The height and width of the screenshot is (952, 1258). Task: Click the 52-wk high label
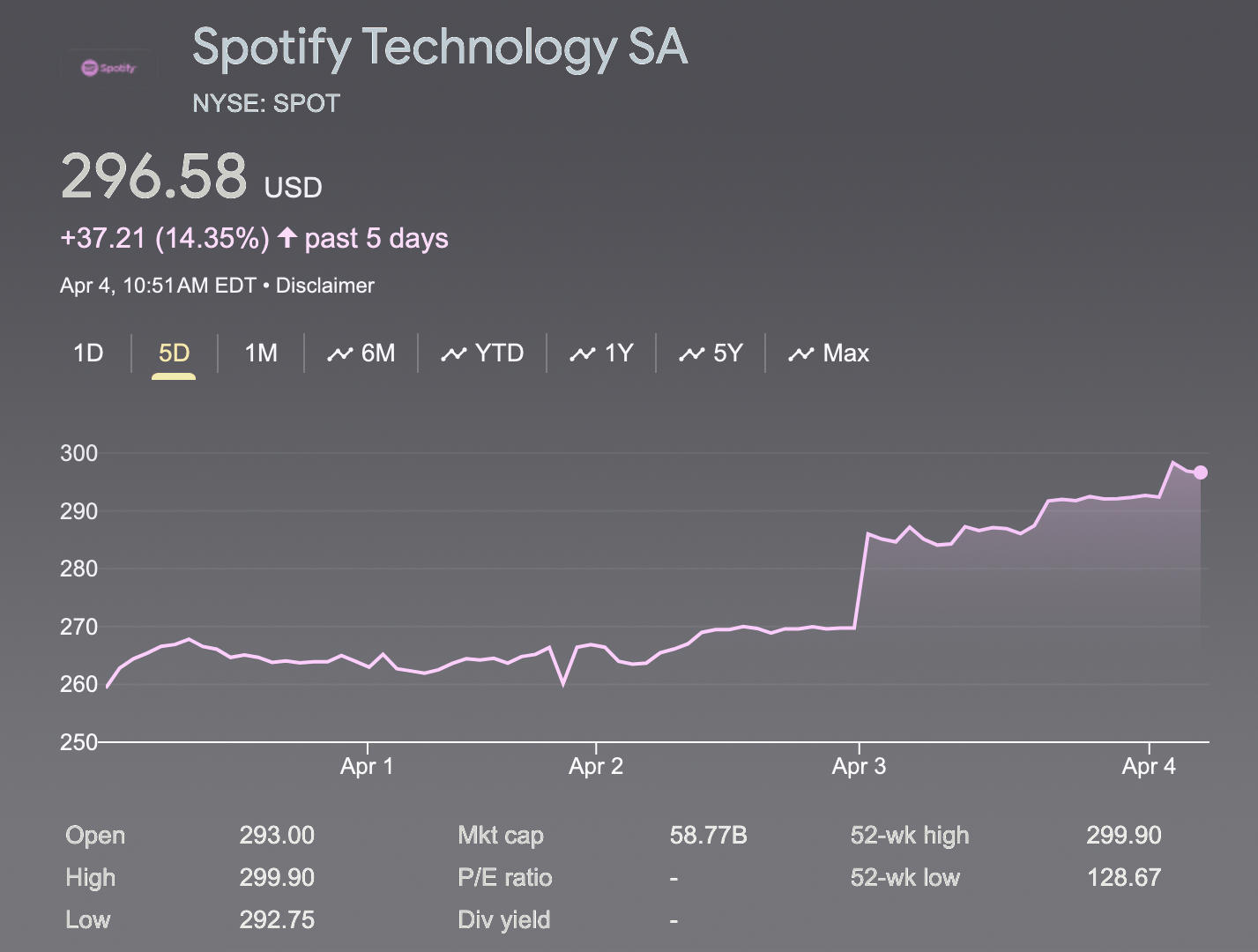(910, 835)
